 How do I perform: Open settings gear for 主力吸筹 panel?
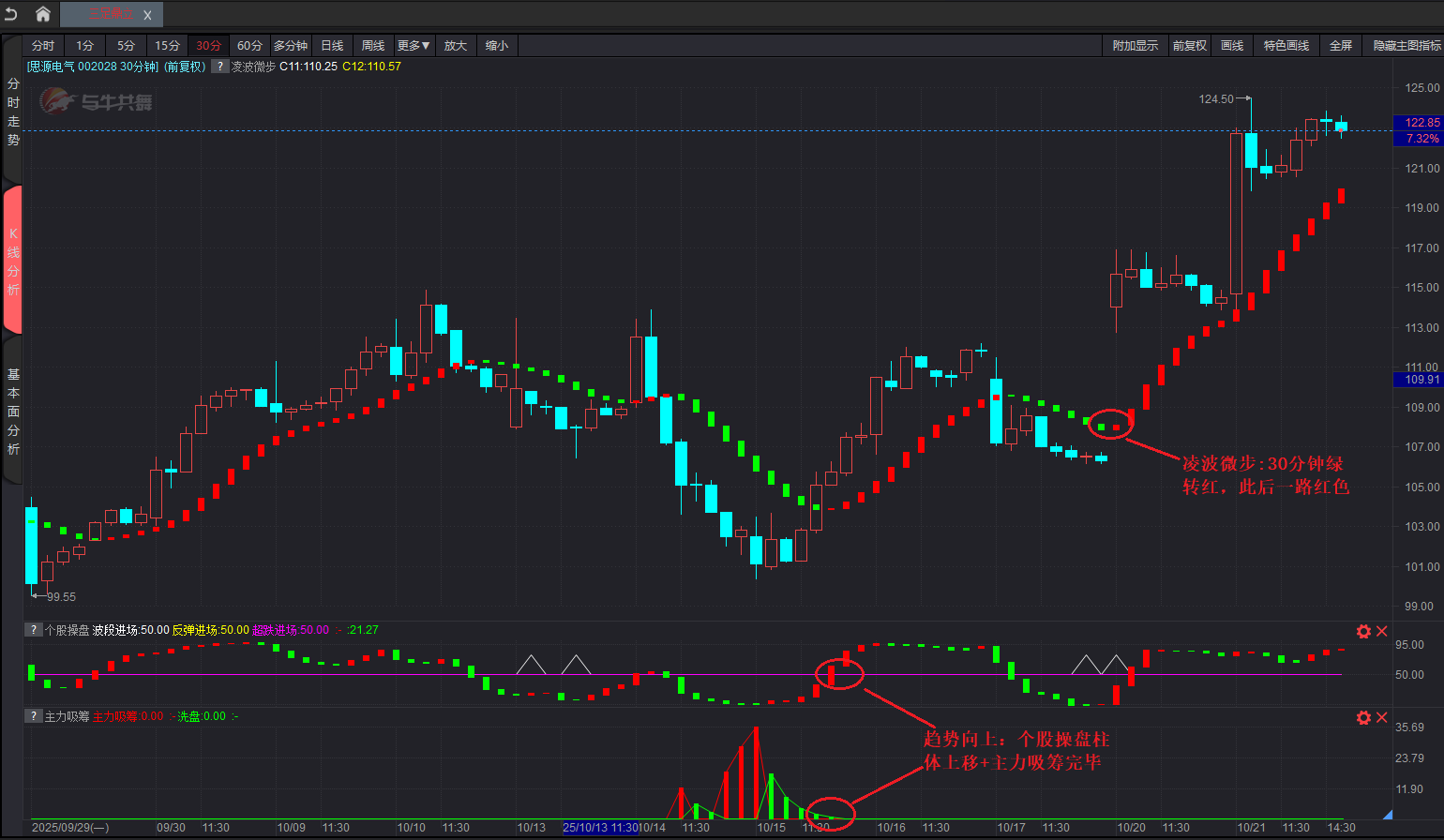1363,717
